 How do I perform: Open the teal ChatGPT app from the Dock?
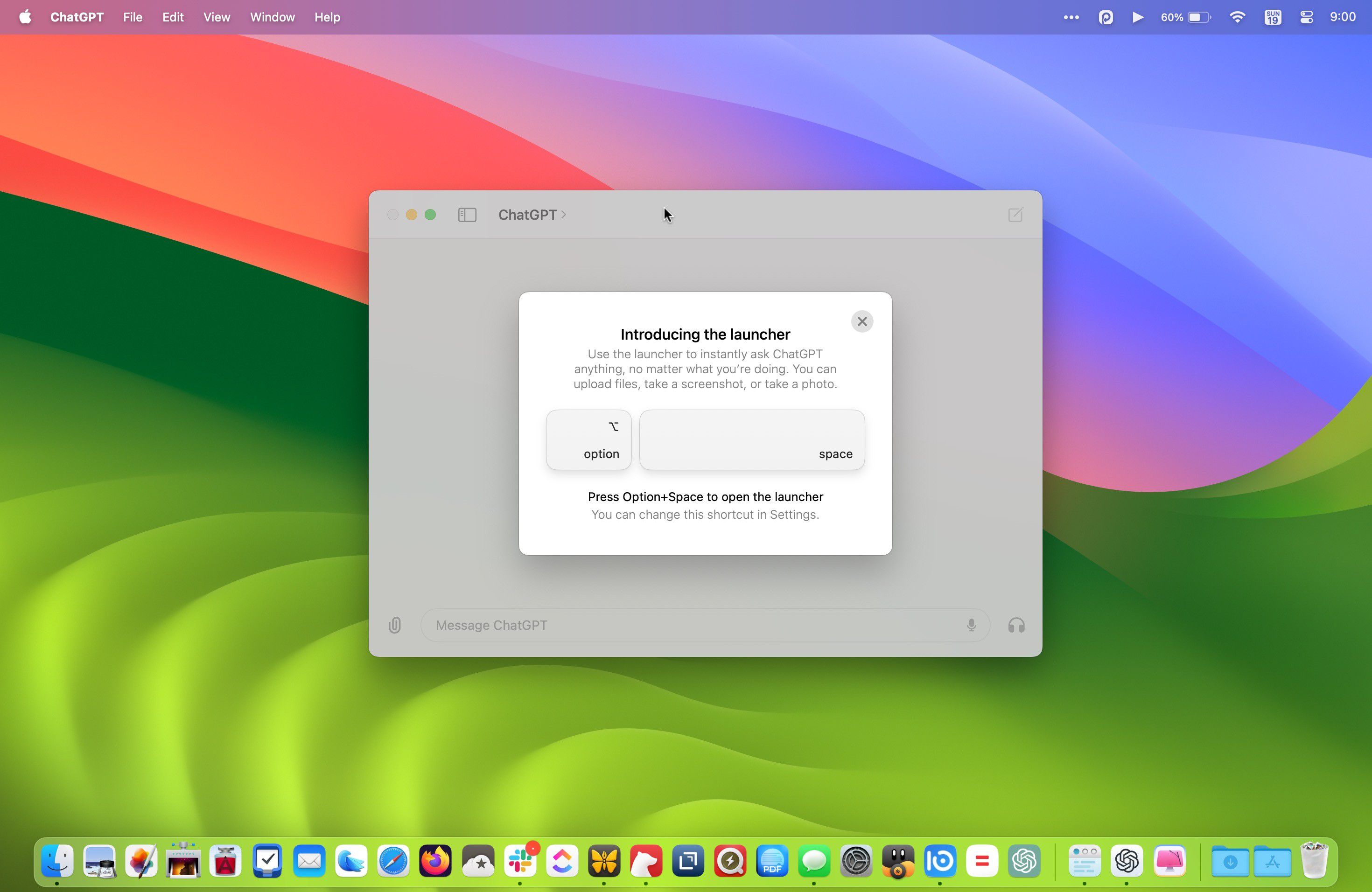(1024, 861)
